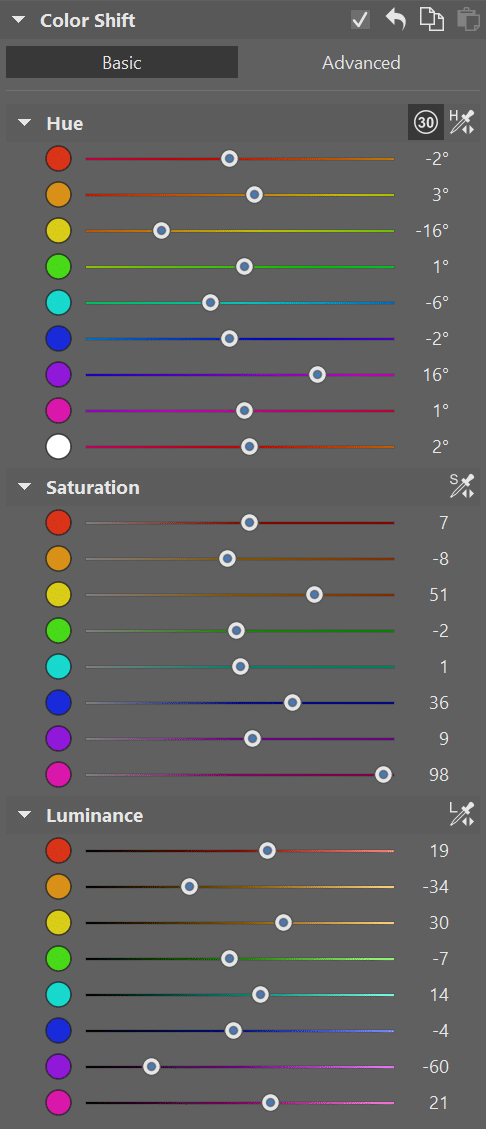Click the Luminance eyedropper picker icon
Screen dimensions: 486x1129
462,814
